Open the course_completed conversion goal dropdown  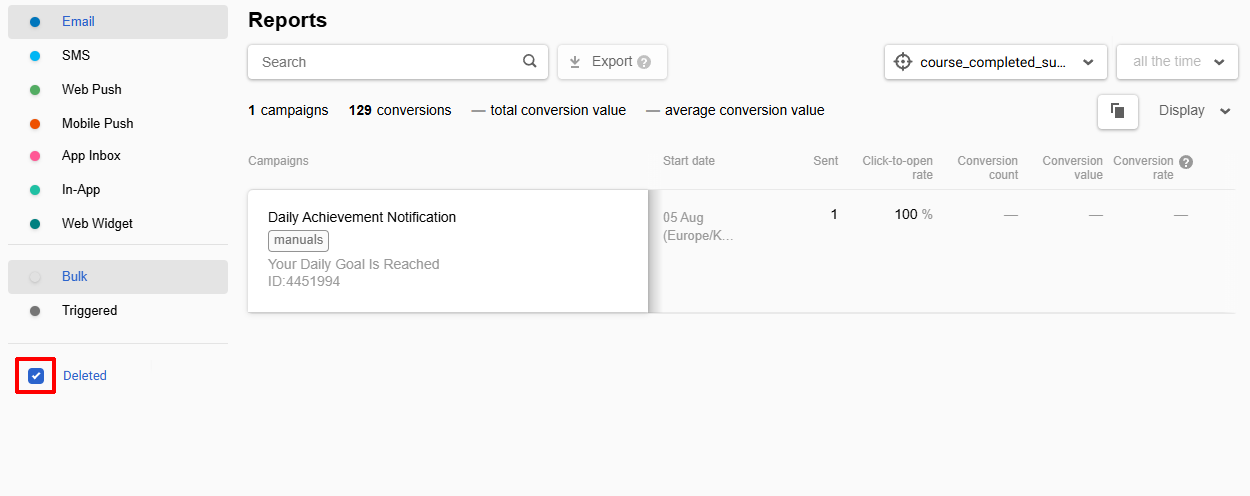pos(995,62)
